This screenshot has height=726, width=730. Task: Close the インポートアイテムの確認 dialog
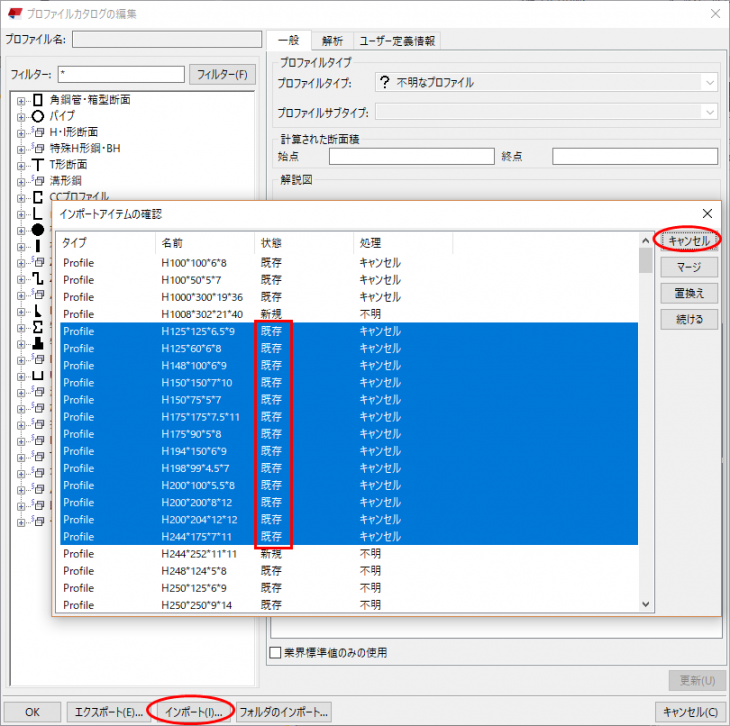click(x=707, y=213)
